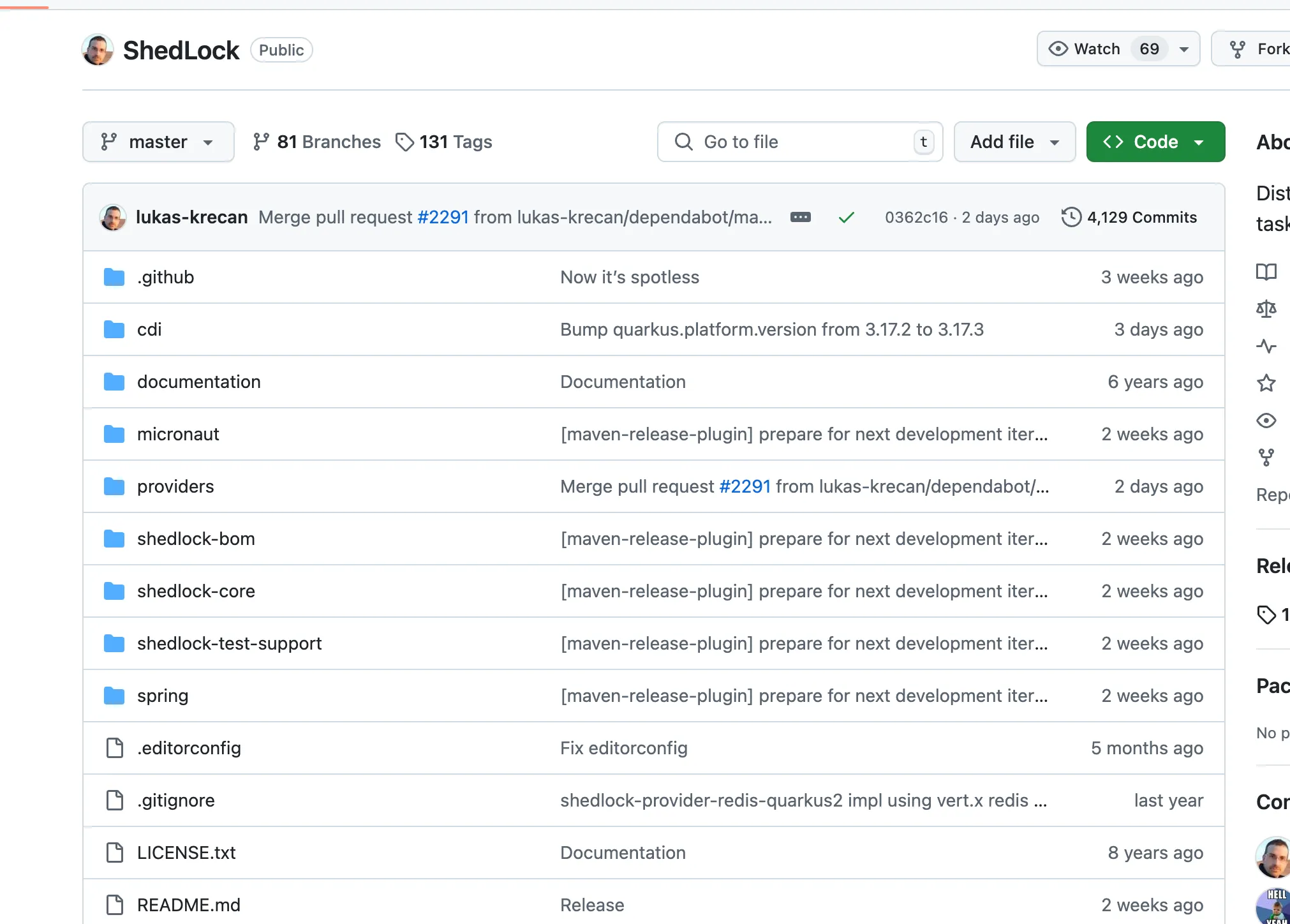Open the .github folder name
This screenshot has width=1290, height=924.
pyautogui.click(x=166, y=277)
